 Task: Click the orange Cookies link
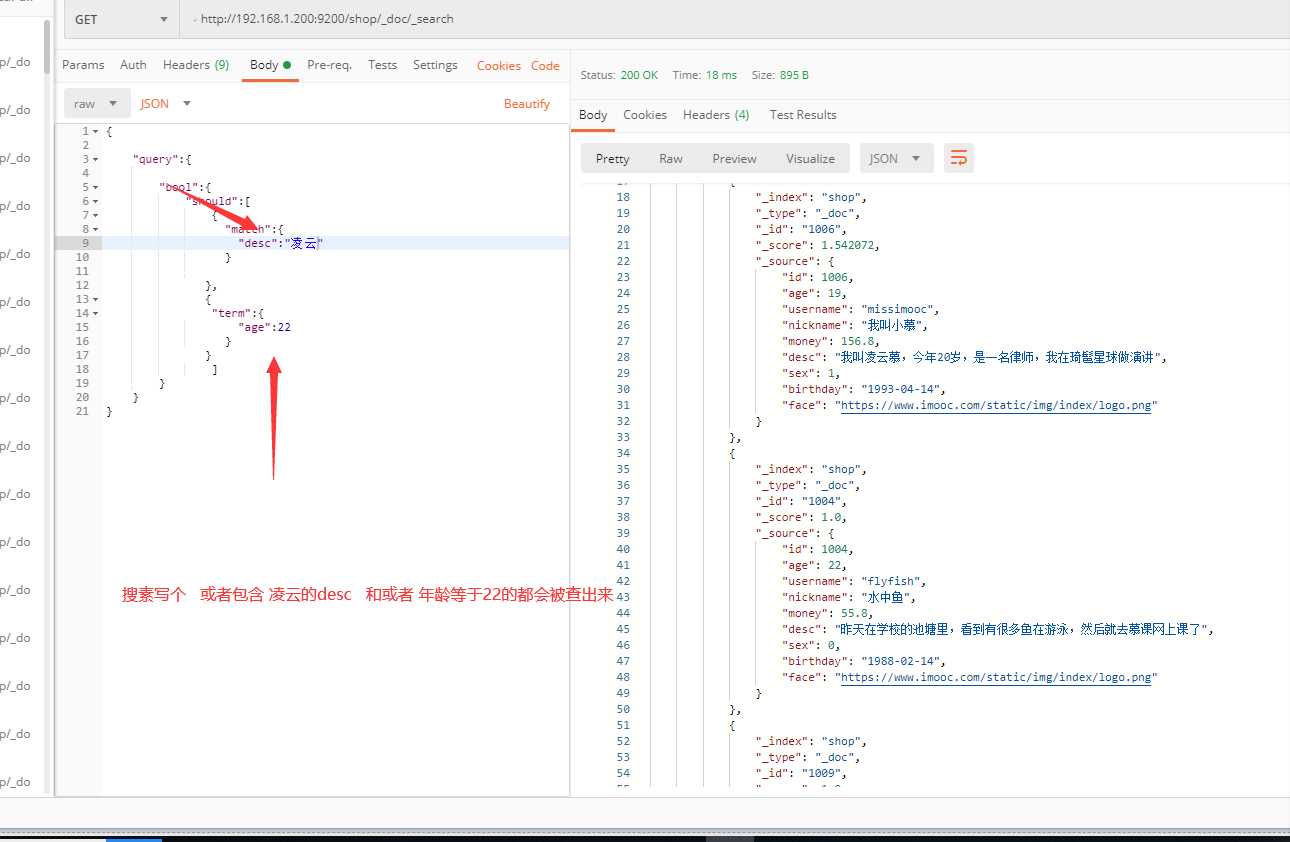[x=498, y=66]
